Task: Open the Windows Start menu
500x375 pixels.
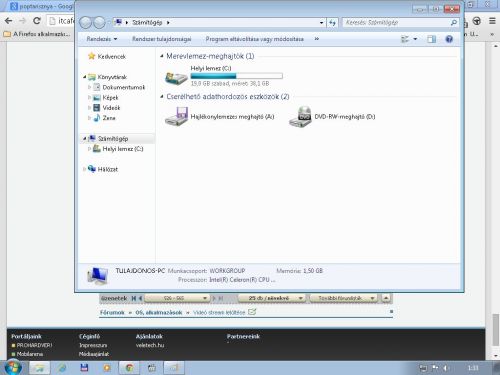Action: [x=12, y=368]
